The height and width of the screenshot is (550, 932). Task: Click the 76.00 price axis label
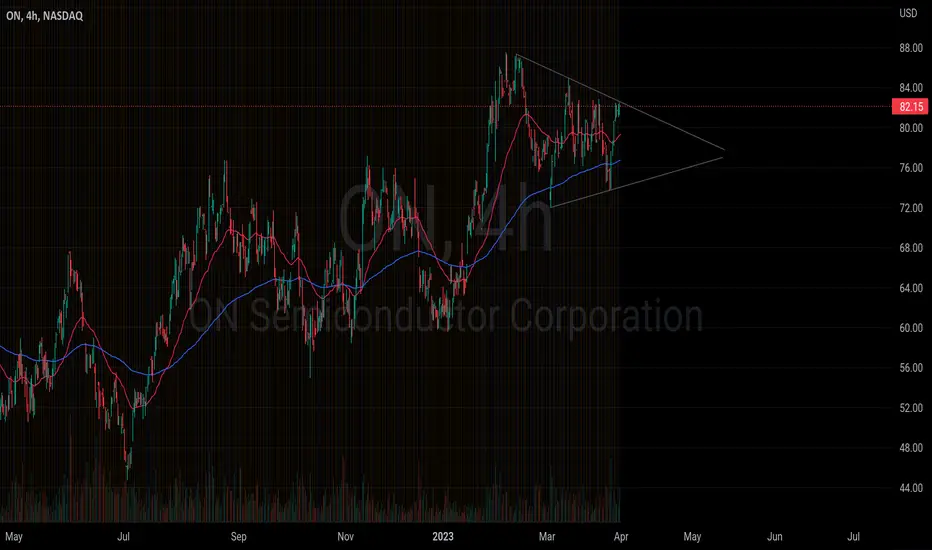911,168
